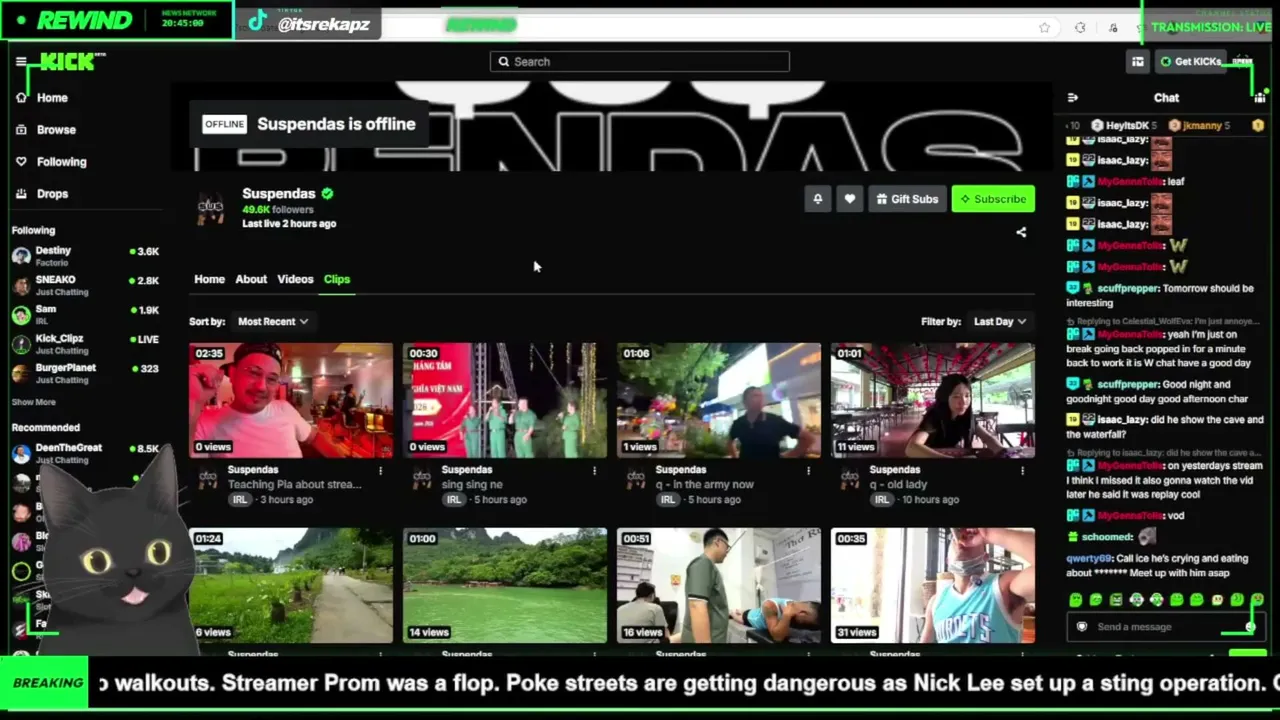Switch to the About tab
This screenshot has width=1280, height=720.
point(251,279)
